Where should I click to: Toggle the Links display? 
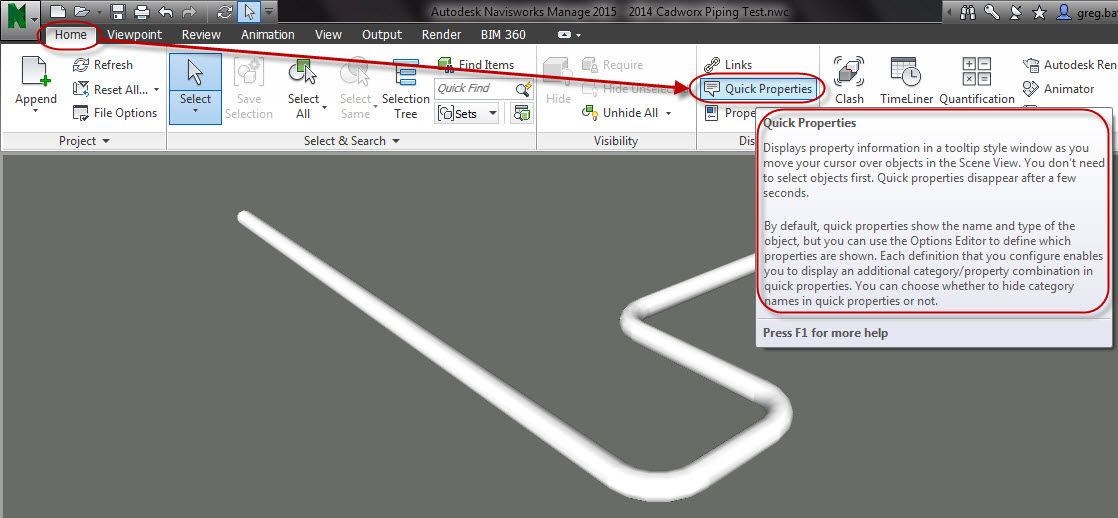(x=728, y=65)
